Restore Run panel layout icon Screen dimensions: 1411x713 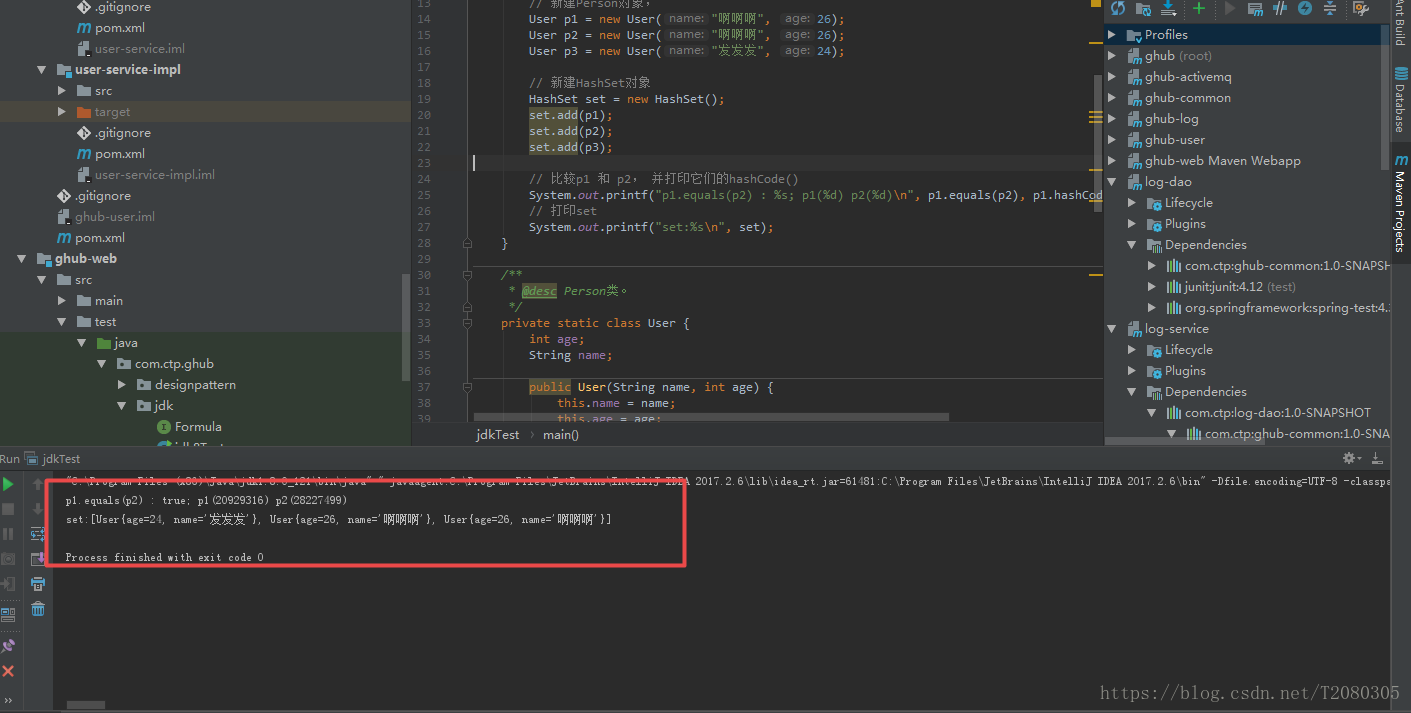(8, 614)
